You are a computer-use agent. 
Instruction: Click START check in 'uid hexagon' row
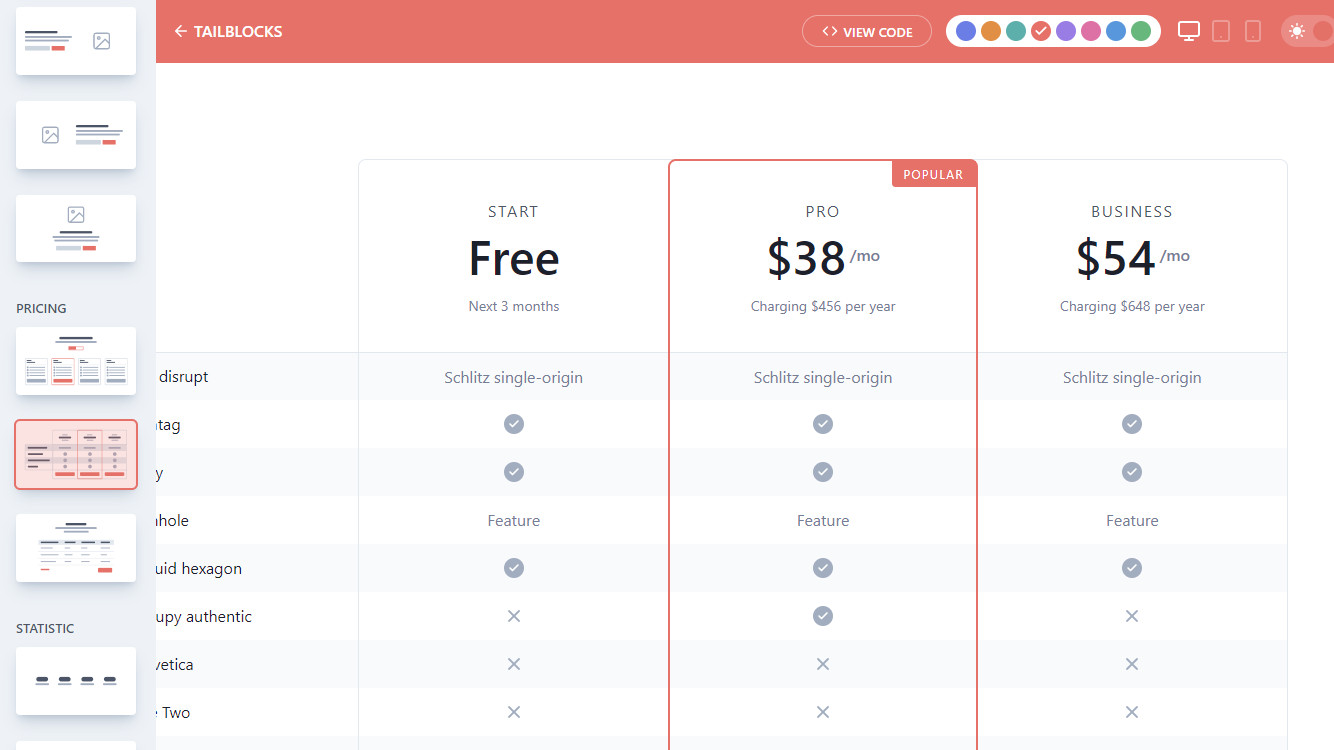[514, 568]
